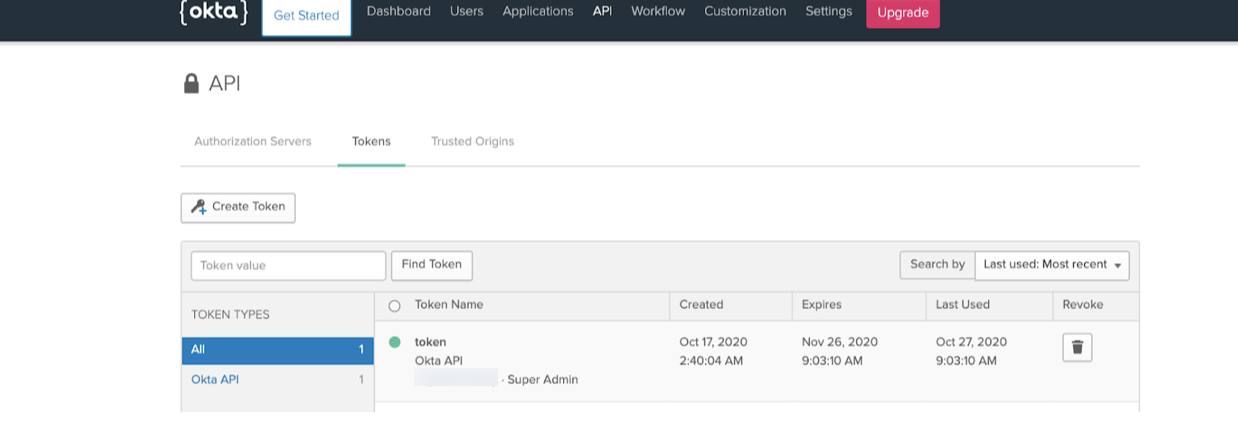Open the Customization menu
The image size is (1238, 424).
pos(745,12)
